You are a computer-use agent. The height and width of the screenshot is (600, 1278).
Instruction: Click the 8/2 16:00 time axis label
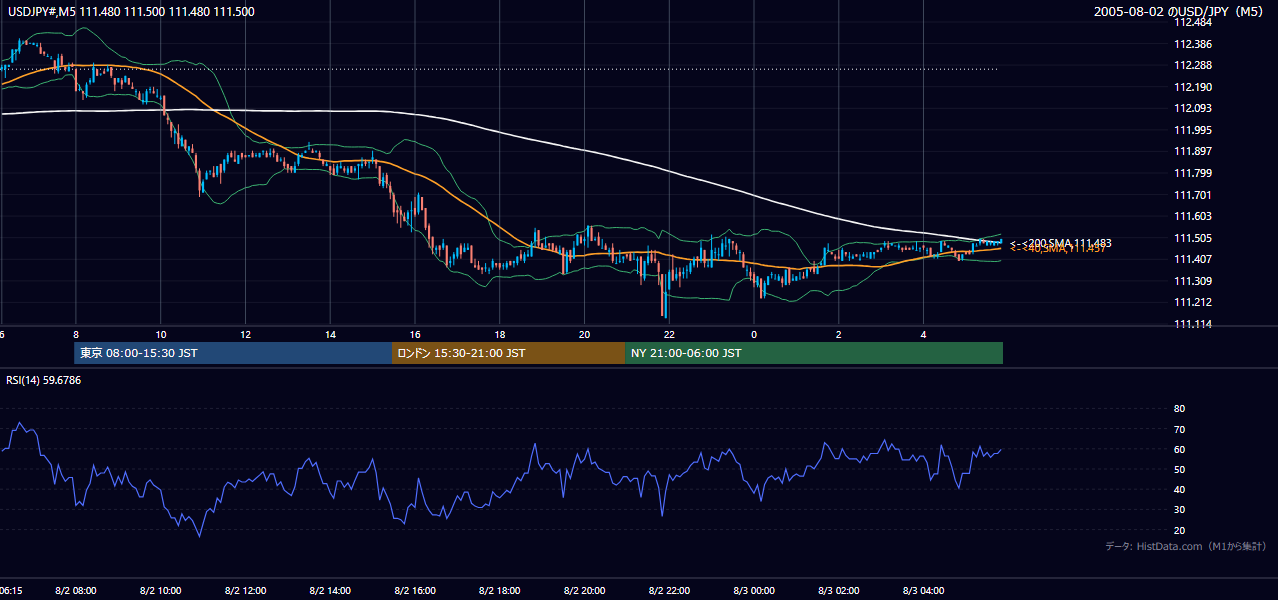coord(415,591)
